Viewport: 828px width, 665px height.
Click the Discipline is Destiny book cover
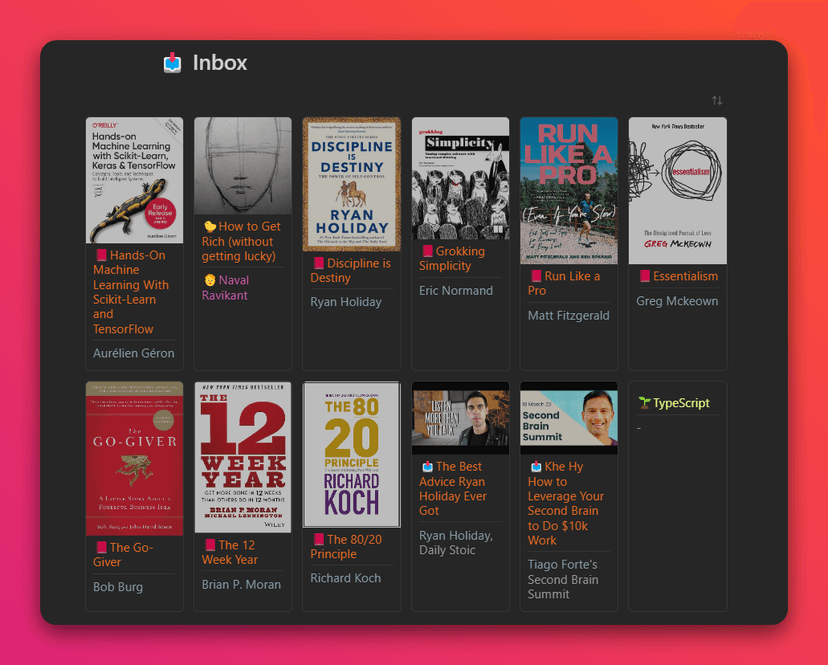[352, 184]
